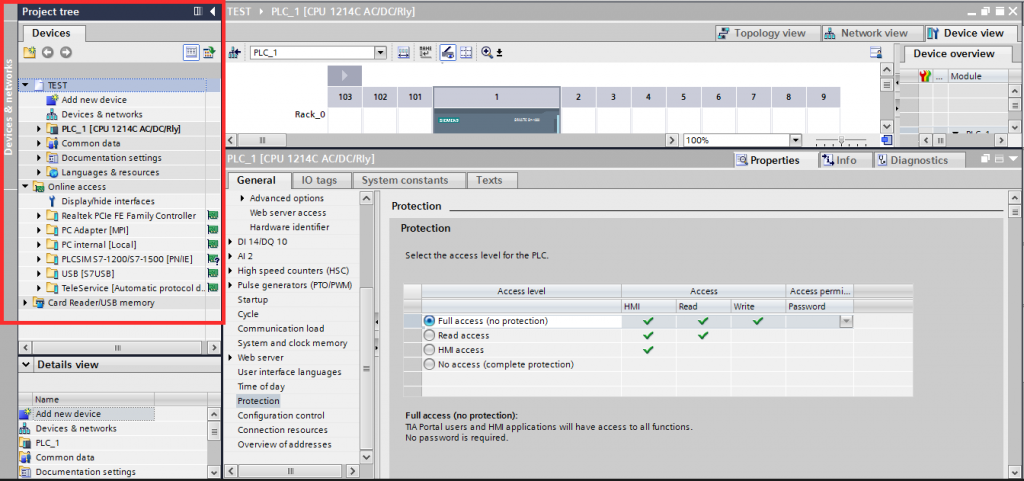Select Overview of addresses in properties navigation
Screen dimensions: 1024x481
click(x=285, y=444)
